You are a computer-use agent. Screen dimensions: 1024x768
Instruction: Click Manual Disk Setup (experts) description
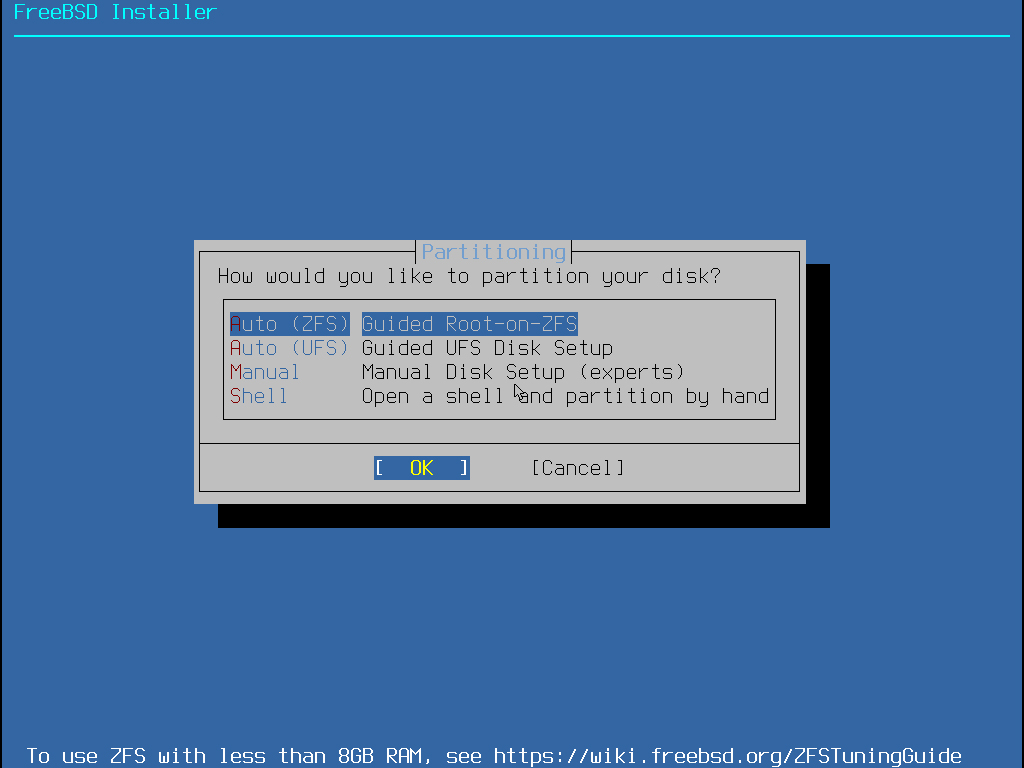point(523,372)
